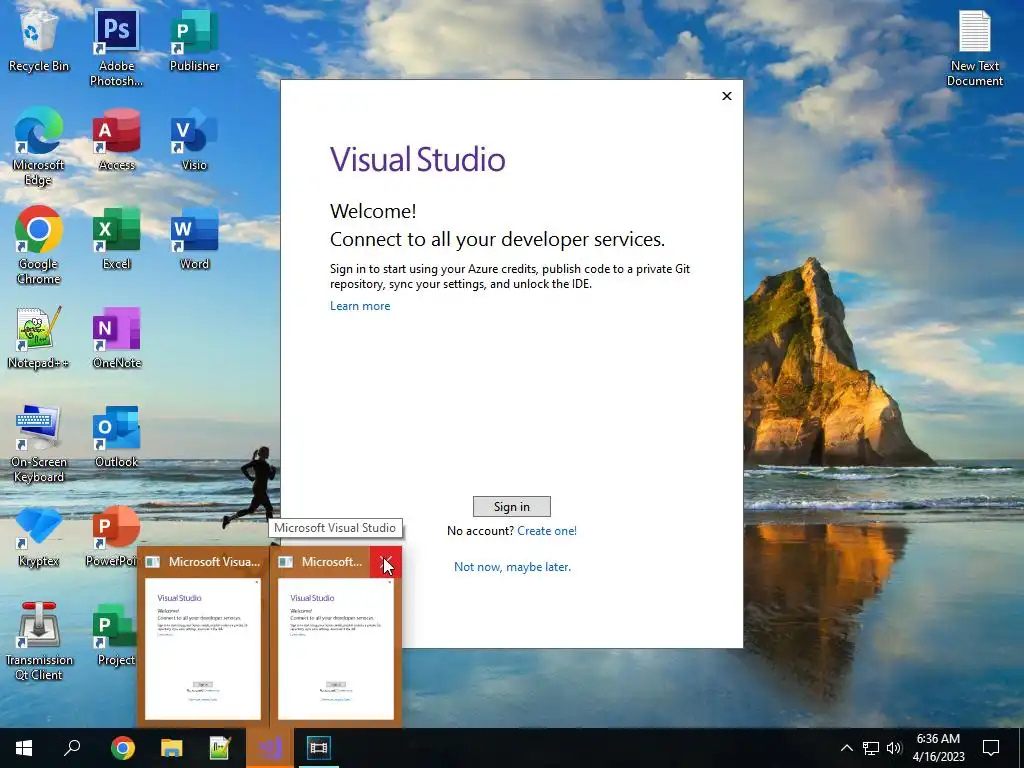
Task: Select the second Visual Studio thumbnail preview
Action: coord(336,648)
